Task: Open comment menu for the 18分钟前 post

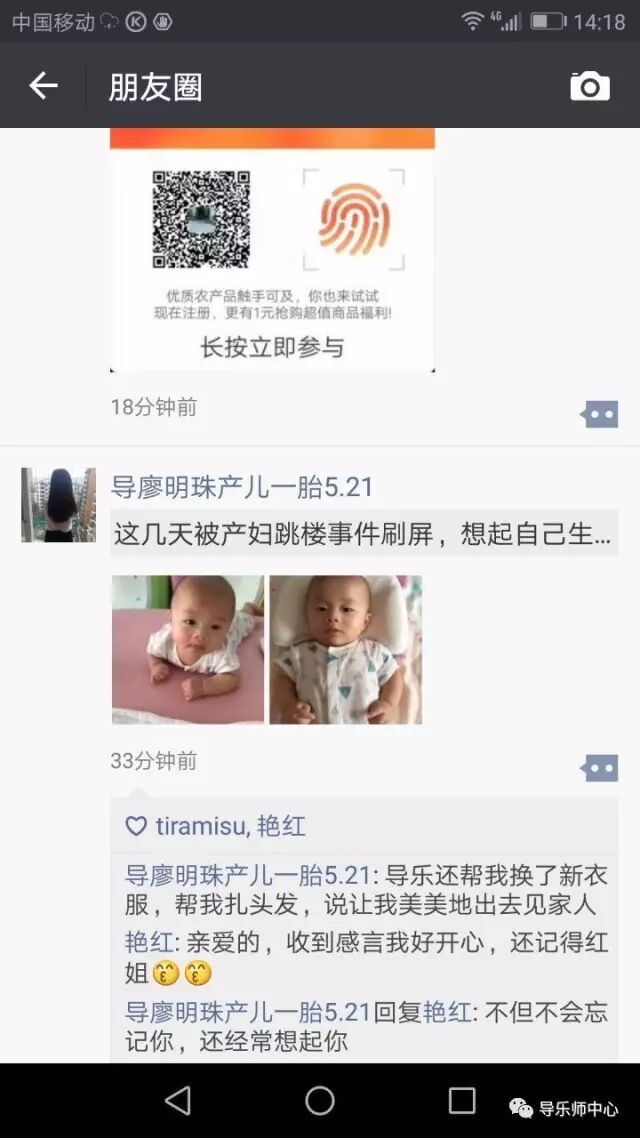Action: 600,414
